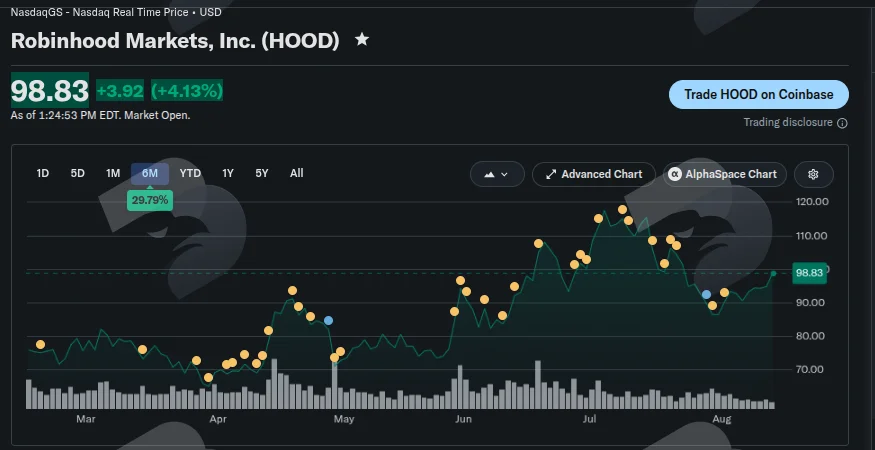Open chart settings gear icon

tap(813, 174)
